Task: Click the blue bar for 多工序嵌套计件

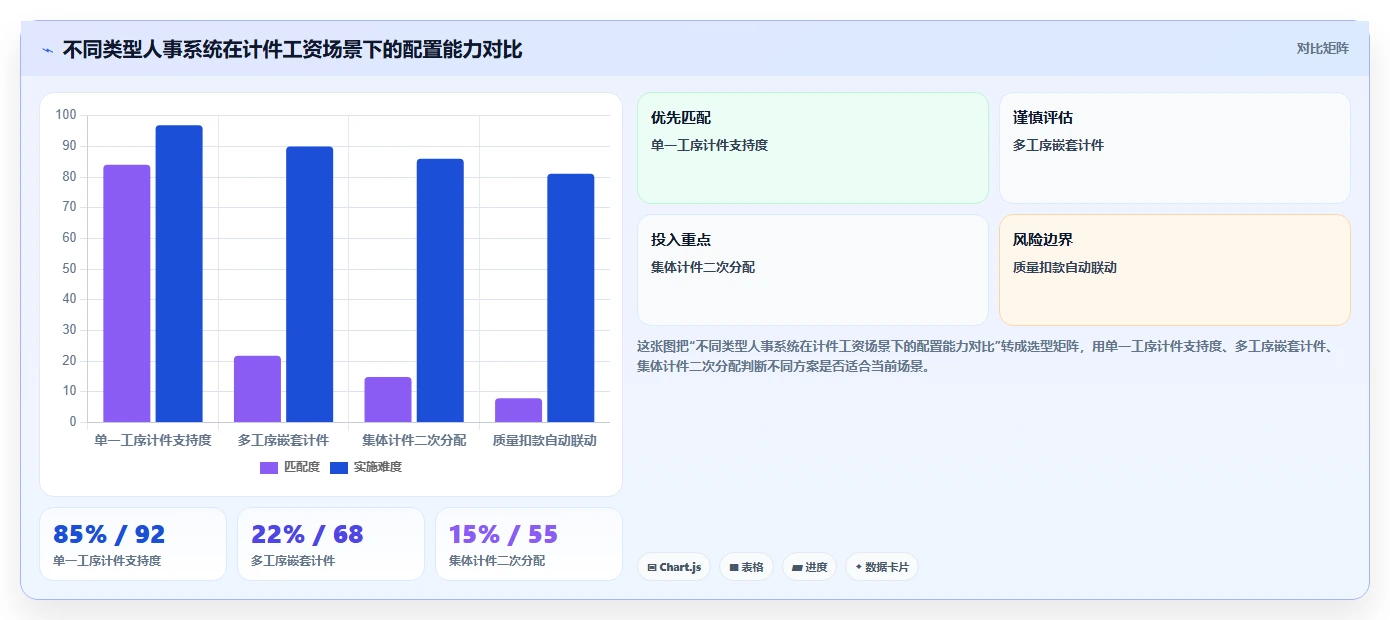Action: click(309, 284)
